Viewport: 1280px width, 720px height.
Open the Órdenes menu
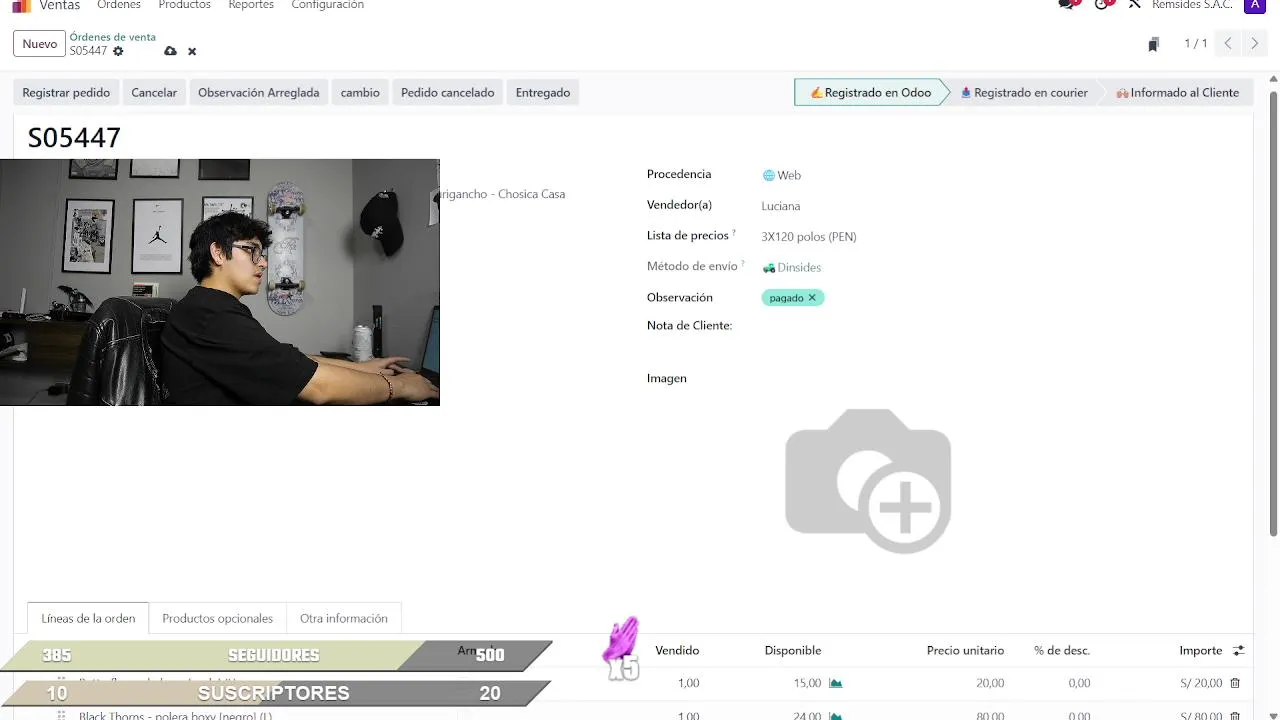[x=119, y=5]
